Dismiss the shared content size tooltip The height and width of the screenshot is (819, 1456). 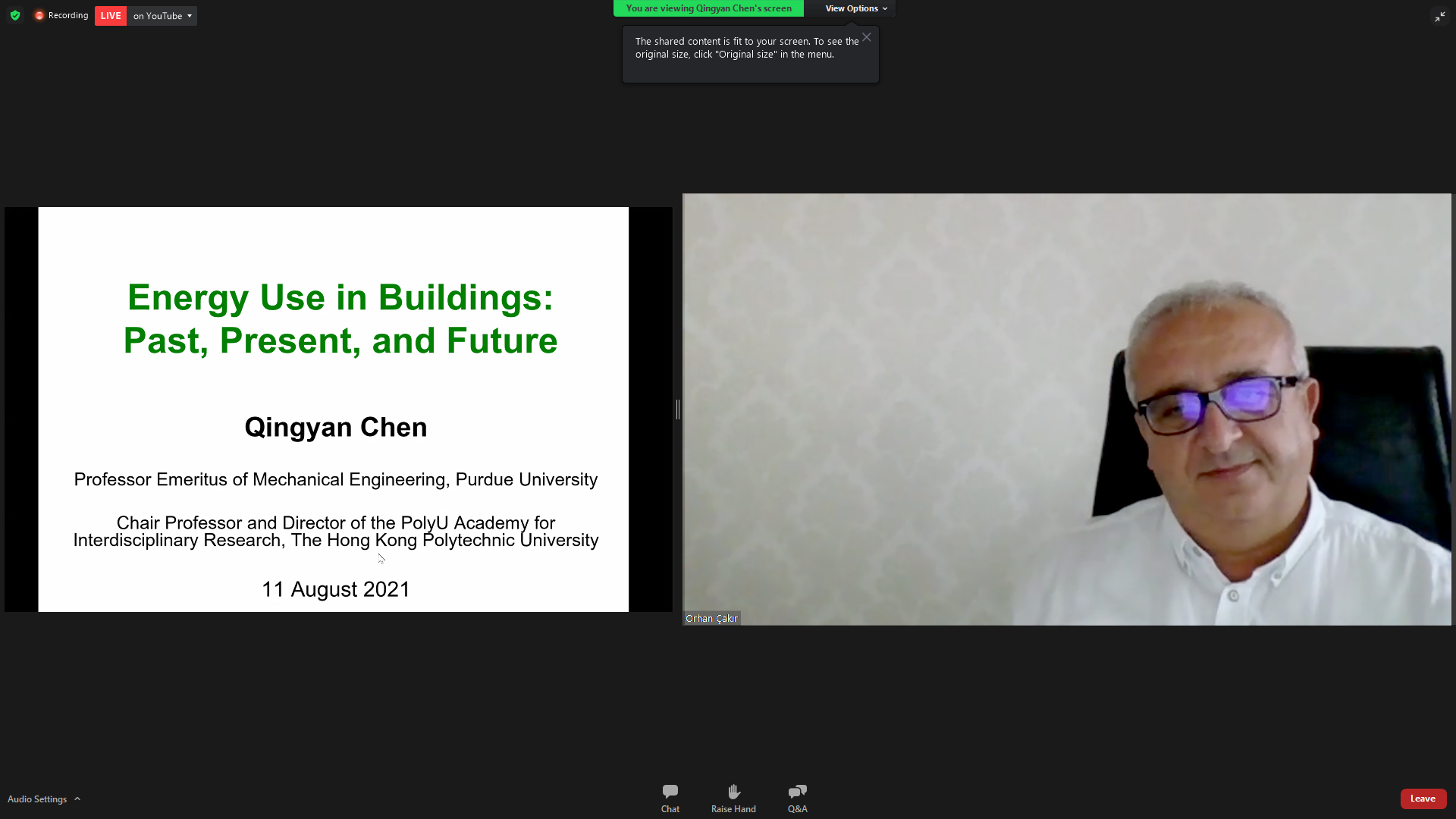point(866,37)
